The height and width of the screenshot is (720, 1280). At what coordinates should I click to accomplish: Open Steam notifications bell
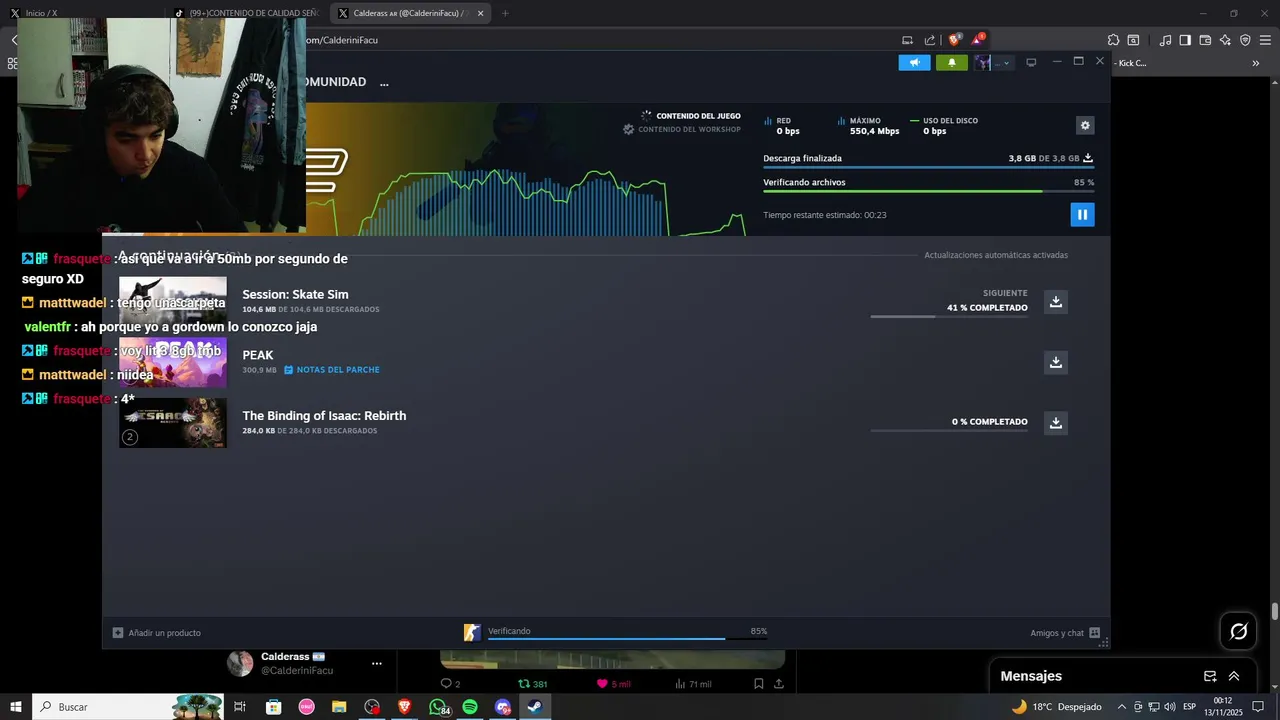[951, 62]
